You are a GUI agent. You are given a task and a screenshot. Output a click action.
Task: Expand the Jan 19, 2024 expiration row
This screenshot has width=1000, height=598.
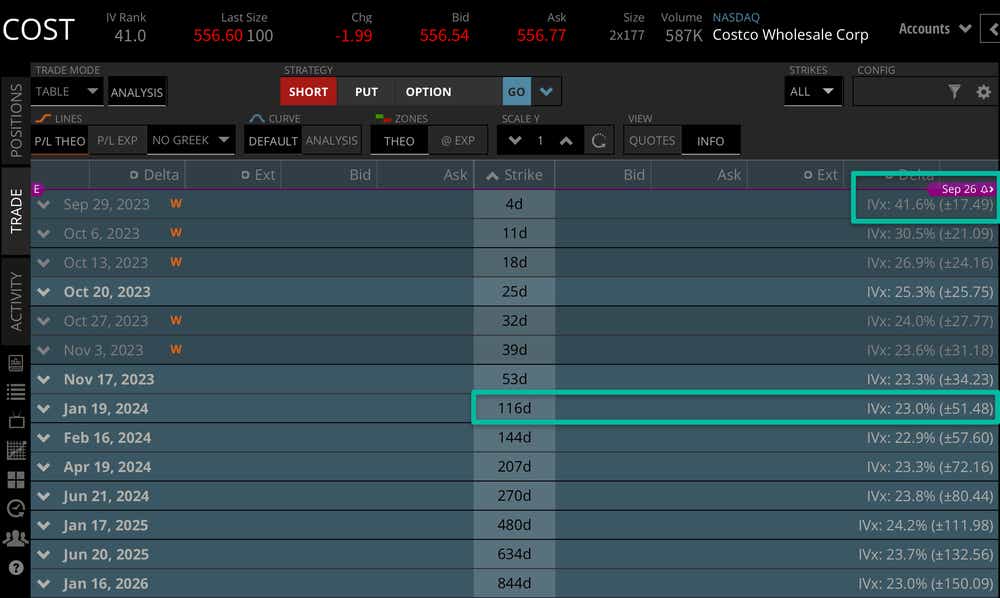44,409
